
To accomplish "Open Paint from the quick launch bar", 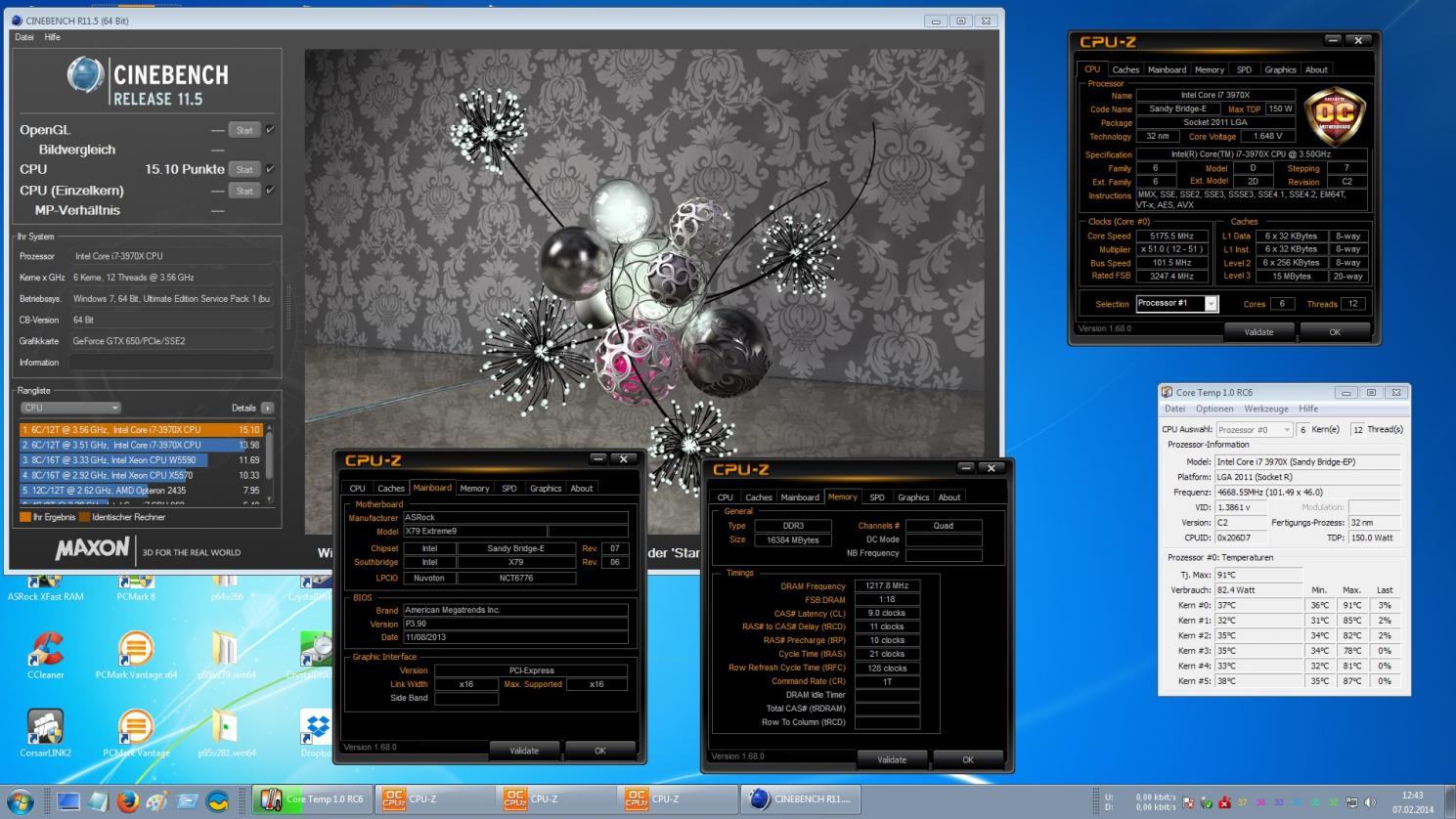I will click(157, 801).
